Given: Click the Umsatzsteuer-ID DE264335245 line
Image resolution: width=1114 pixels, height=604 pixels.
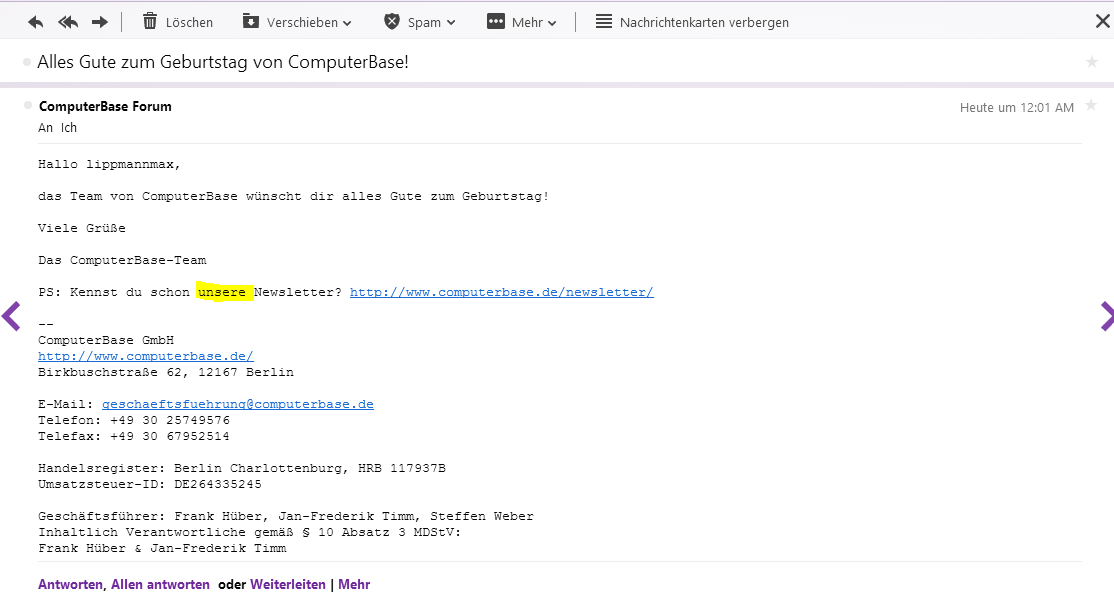Looking at the screenshot, I should pos(150,484).
